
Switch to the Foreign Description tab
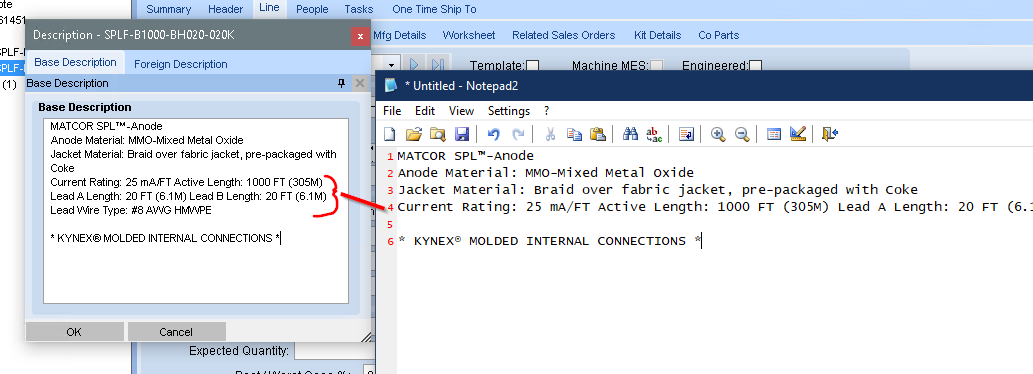pos(181,64)
